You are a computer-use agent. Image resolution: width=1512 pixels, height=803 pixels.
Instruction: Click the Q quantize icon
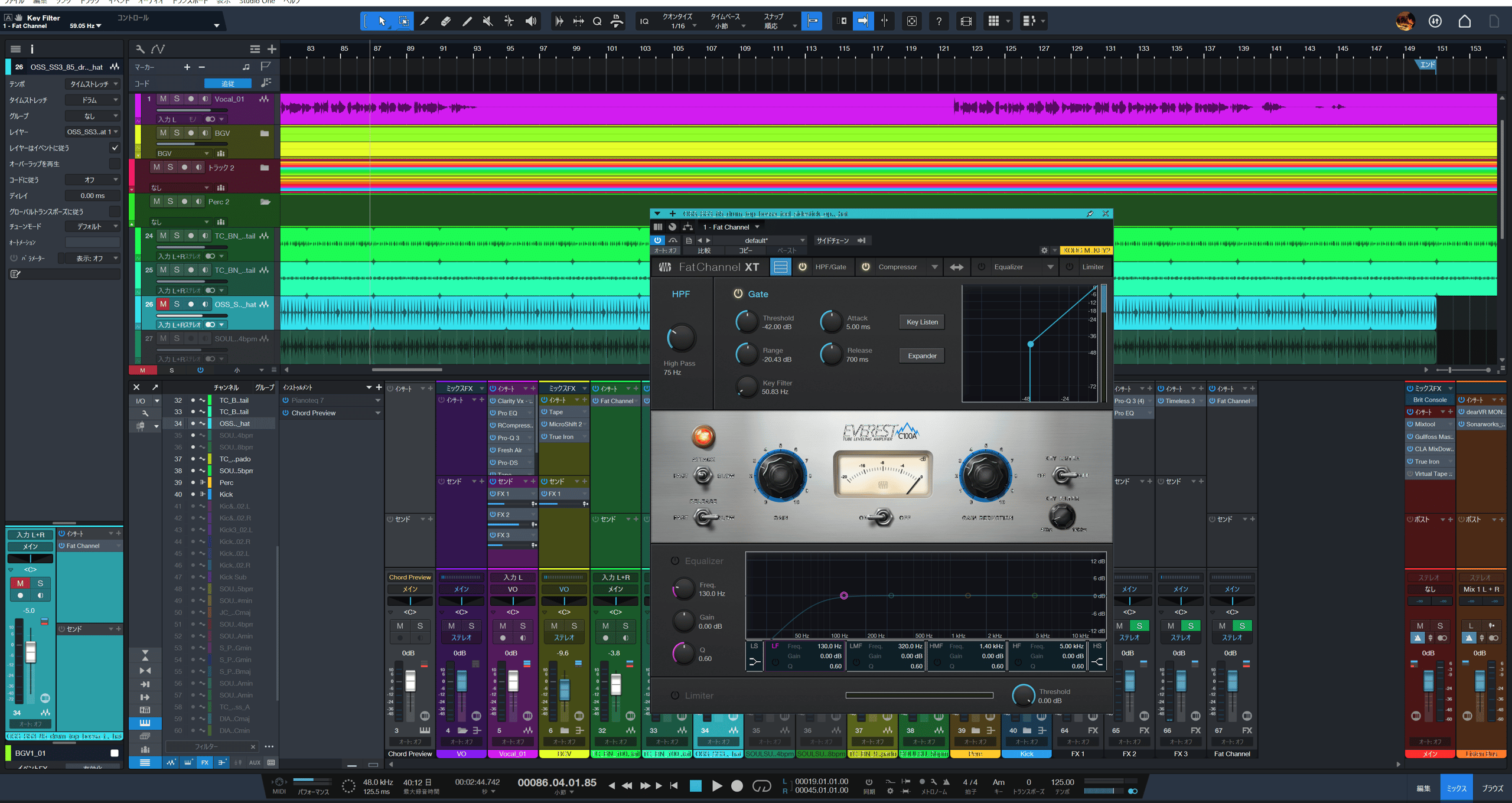[x=597, y=21]
